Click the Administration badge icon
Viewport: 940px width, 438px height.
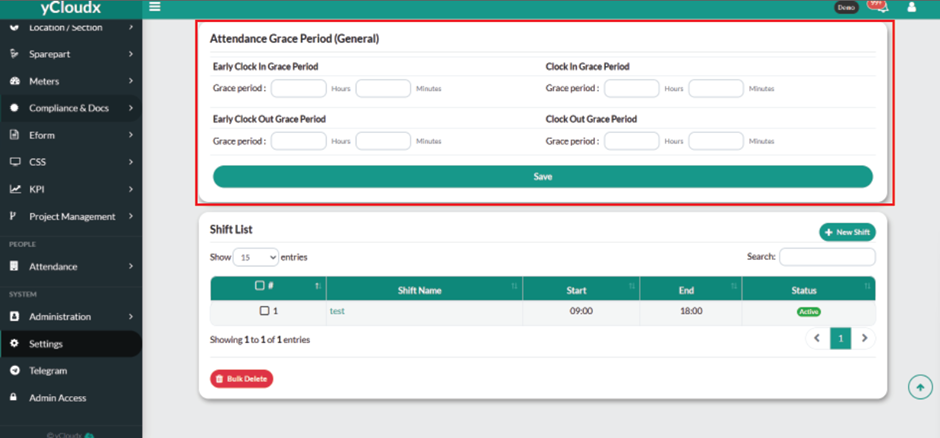[15, 316]
